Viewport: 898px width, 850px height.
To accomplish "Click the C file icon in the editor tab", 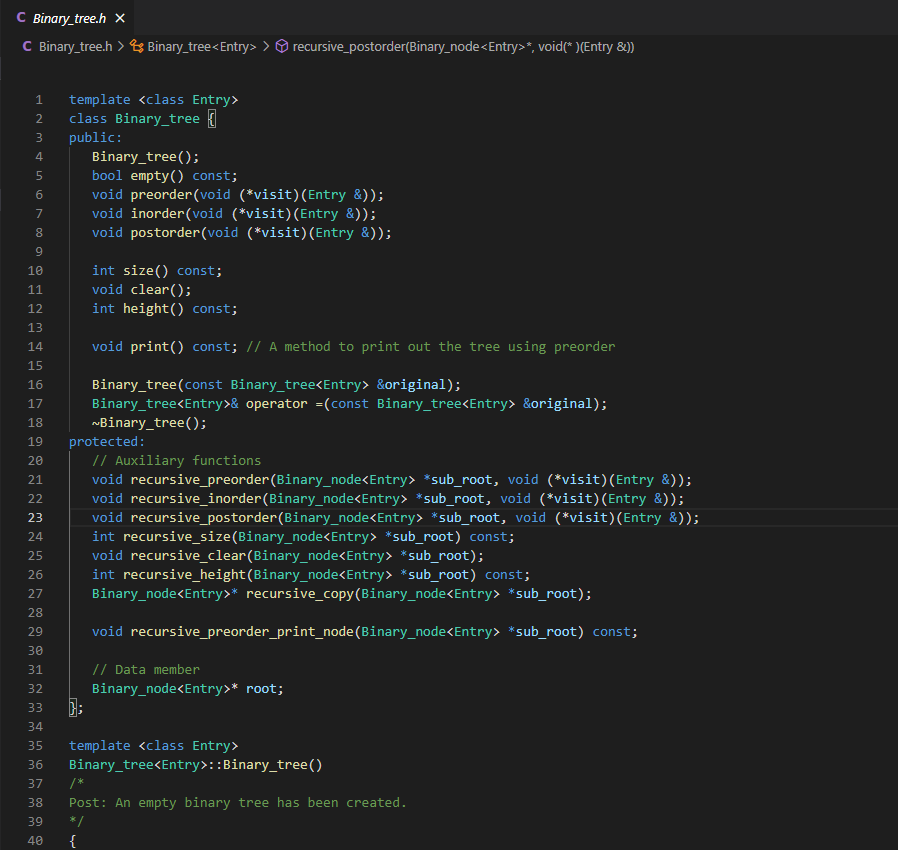I will [x=22, y=18].
